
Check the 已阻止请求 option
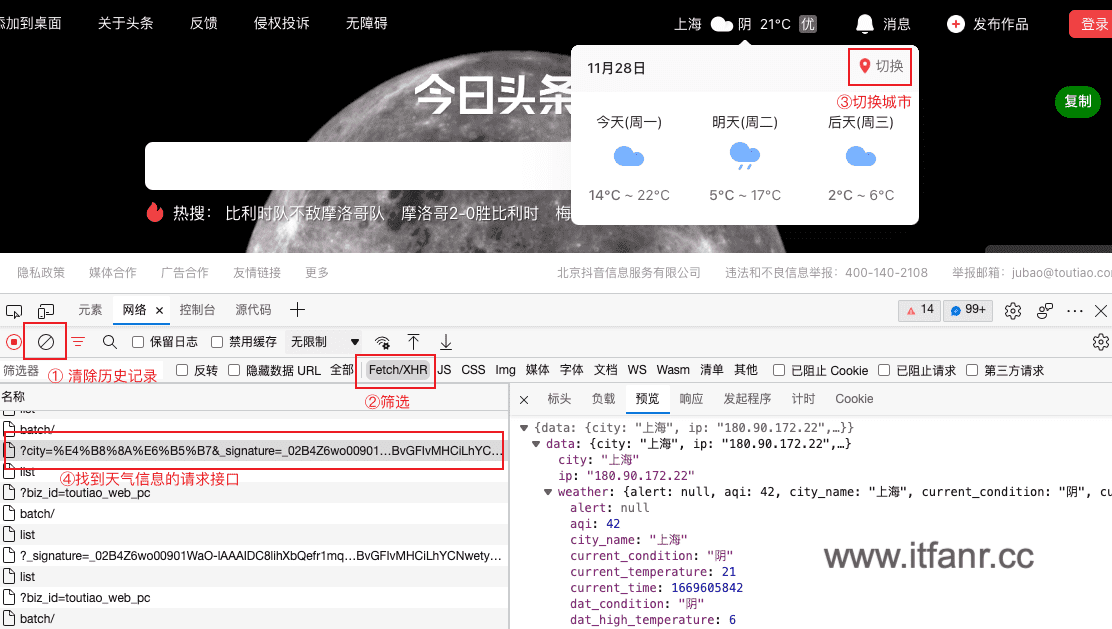884,370
